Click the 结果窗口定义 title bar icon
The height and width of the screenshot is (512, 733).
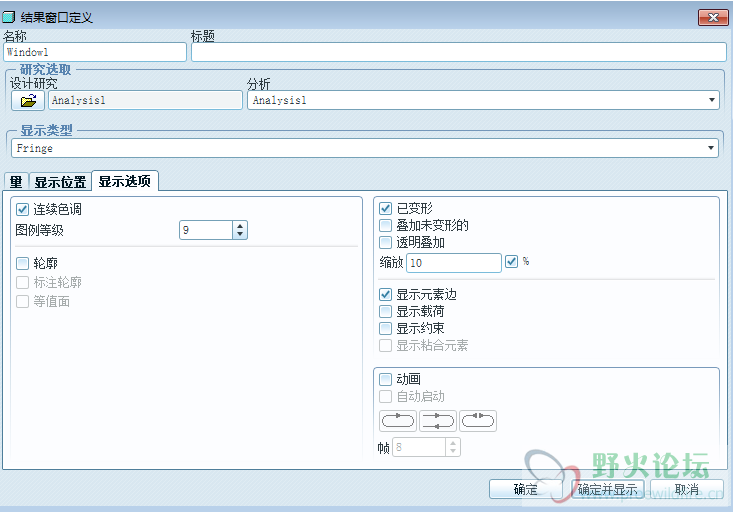[8, 17]
